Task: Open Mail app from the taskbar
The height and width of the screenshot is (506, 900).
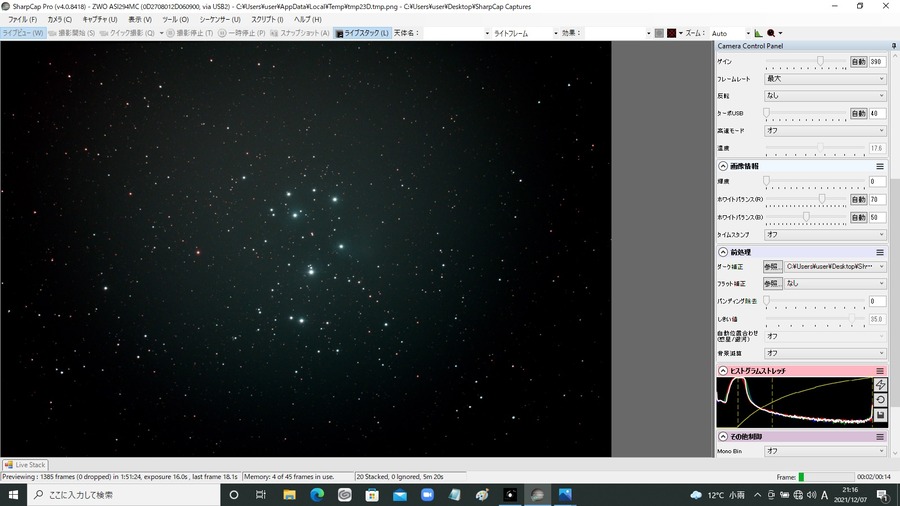Action: click(399, 495)
